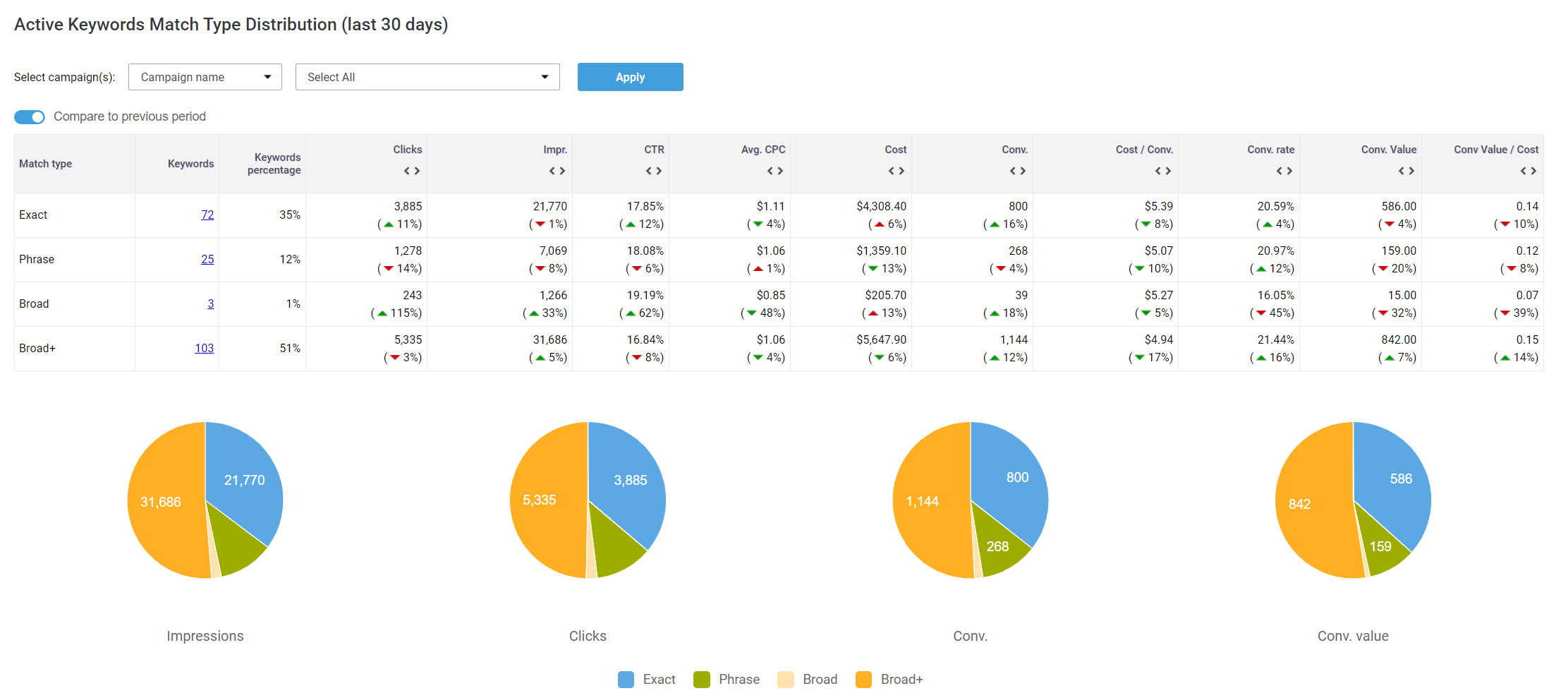Click the left arrow under Cost column
The width and height of the screenshot is (1568, 698).
[892, 171]
